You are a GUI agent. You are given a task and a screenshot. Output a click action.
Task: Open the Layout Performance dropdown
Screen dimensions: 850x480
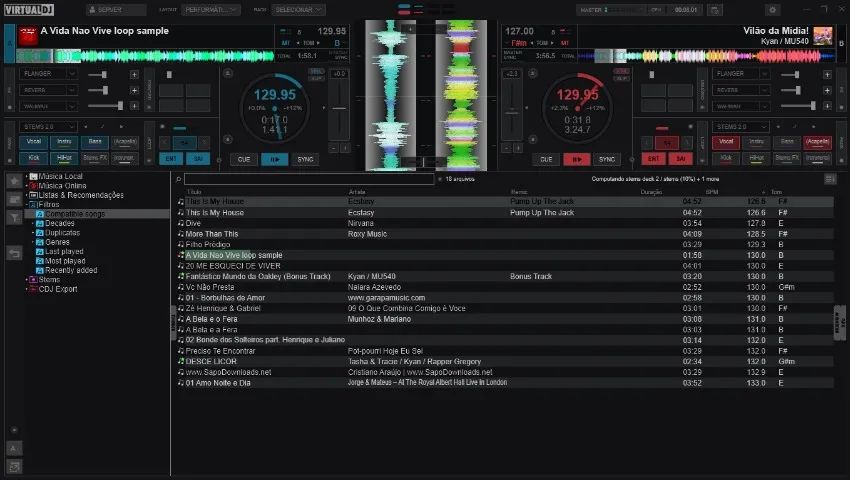click(210, 10)
